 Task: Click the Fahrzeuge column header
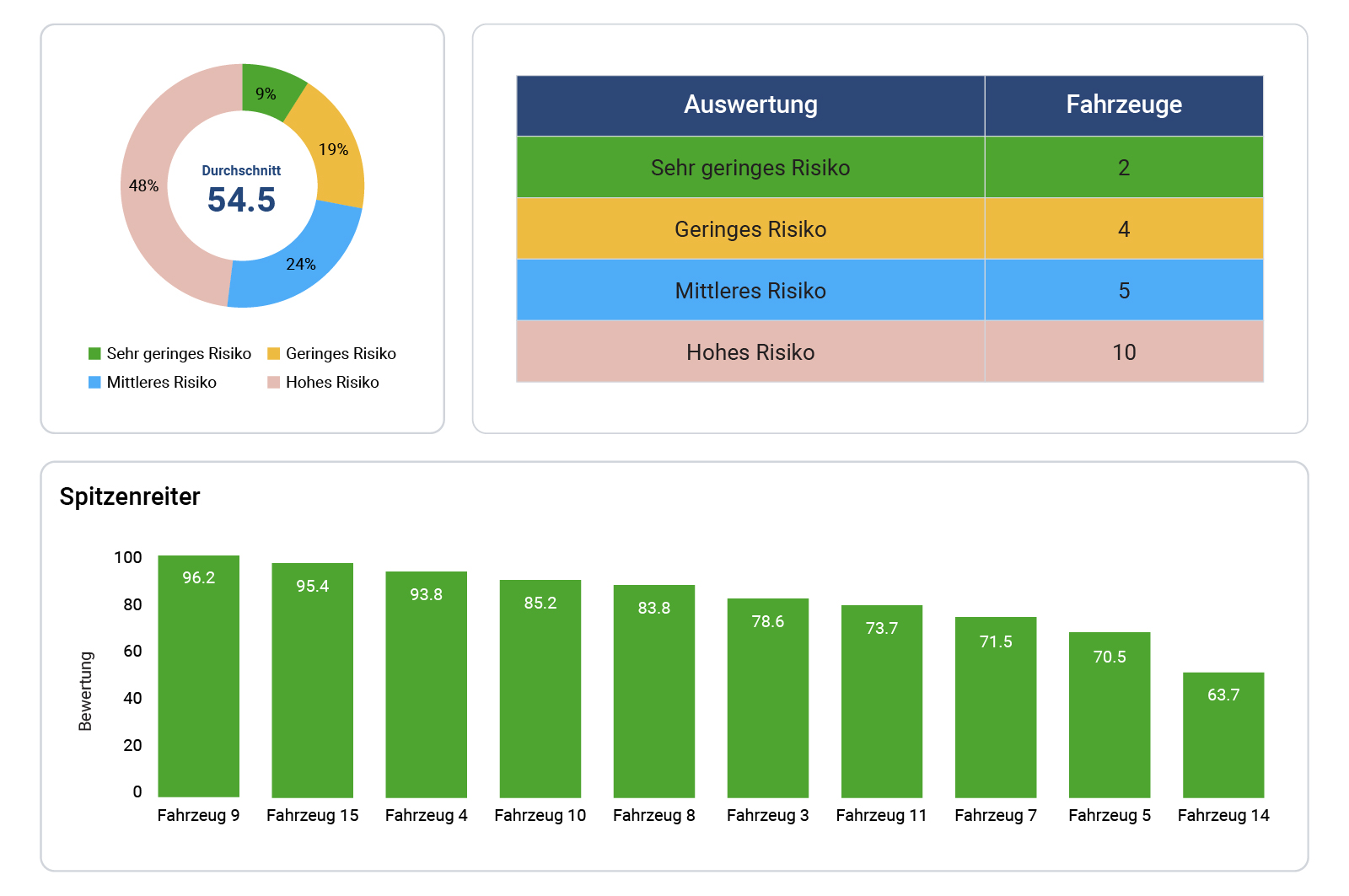(x=1123, y=105)
